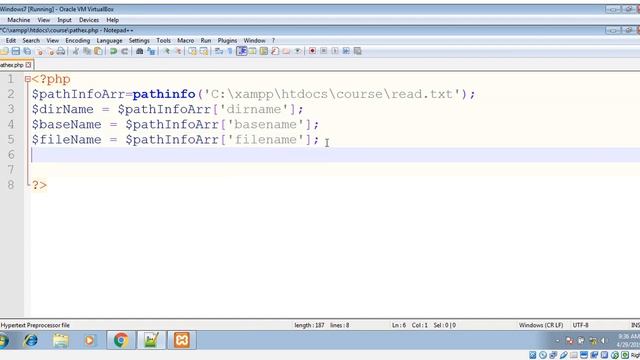Toggle synchronize horizontal scrolling icon

[x=204, y=51]
